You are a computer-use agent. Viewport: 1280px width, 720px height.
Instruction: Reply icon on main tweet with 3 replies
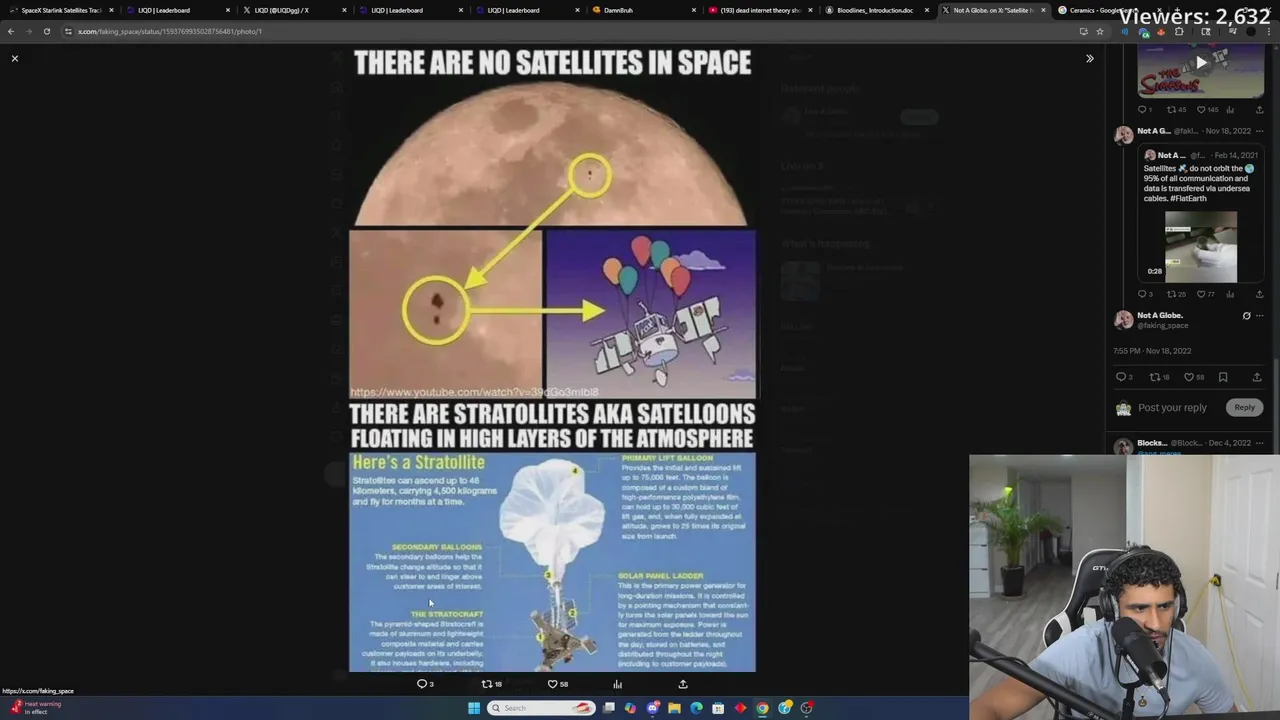[1121, 377]
